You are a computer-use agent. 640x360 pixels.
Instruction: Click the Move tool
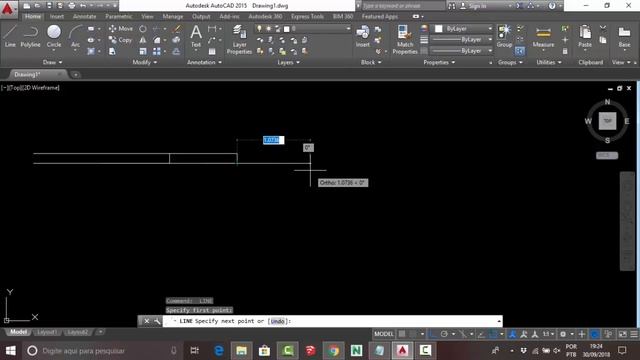click(121, 29)
